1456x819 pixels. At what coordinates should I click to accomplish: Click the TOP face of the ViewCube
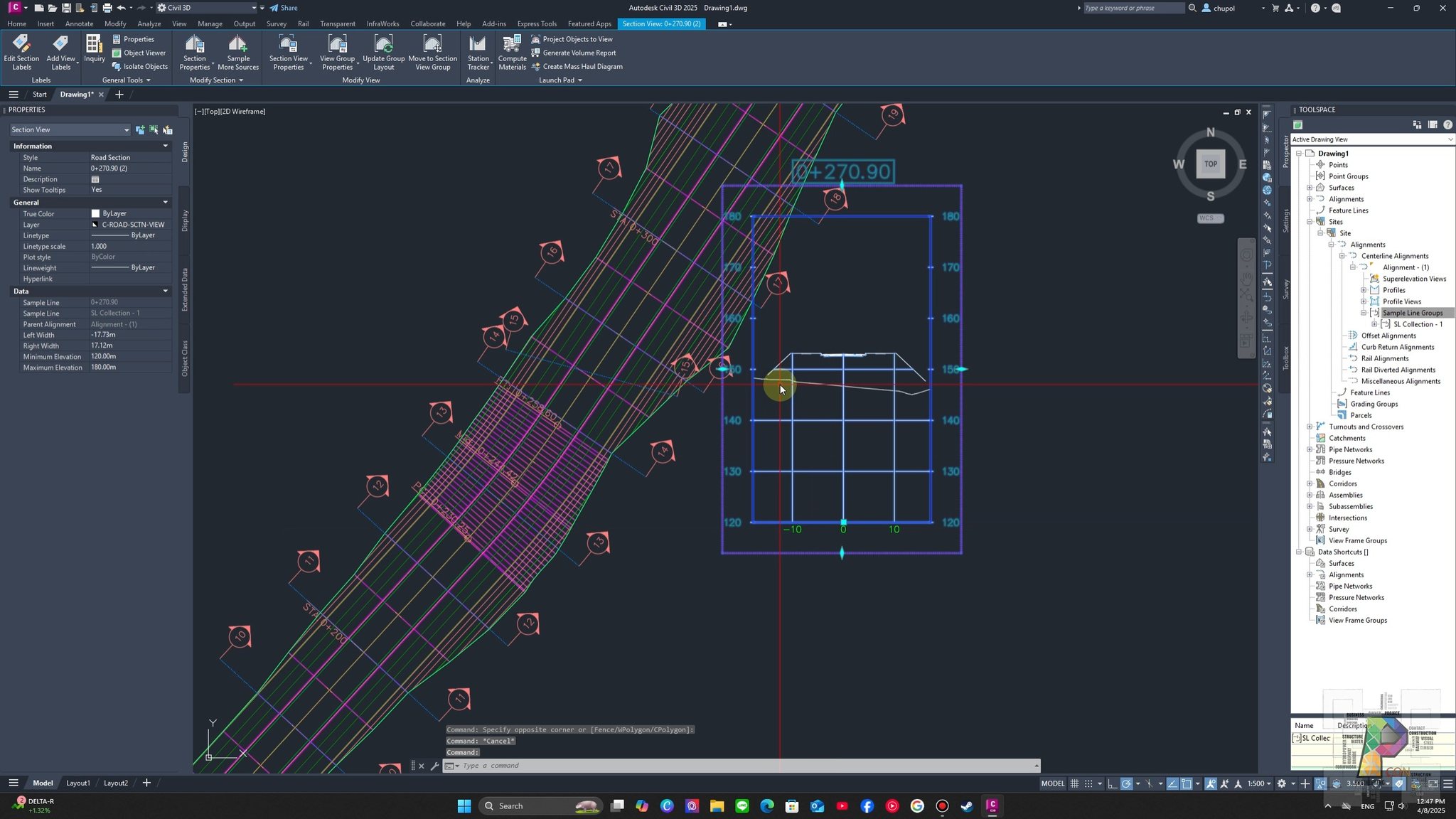(x=1211, y=164)
